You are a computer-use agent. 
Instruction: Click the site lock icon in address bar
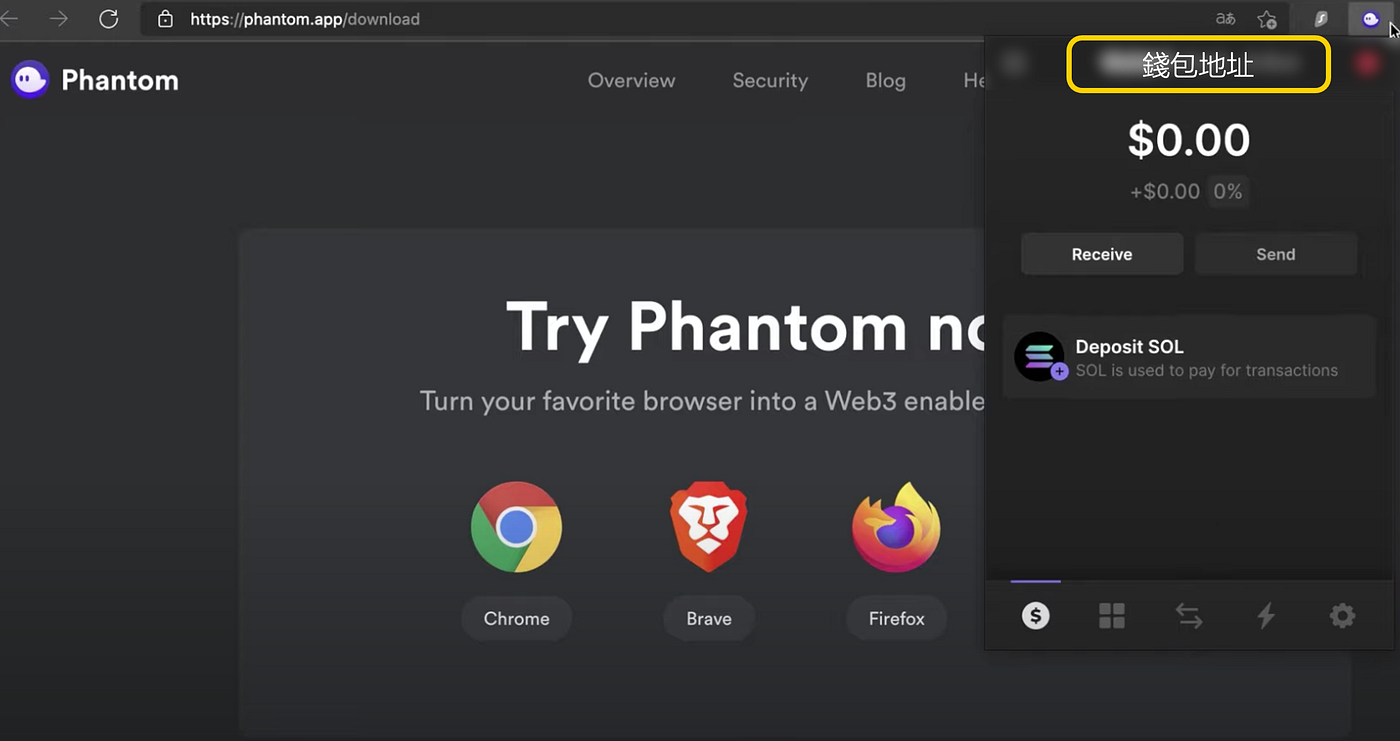[x=166, y=19]
